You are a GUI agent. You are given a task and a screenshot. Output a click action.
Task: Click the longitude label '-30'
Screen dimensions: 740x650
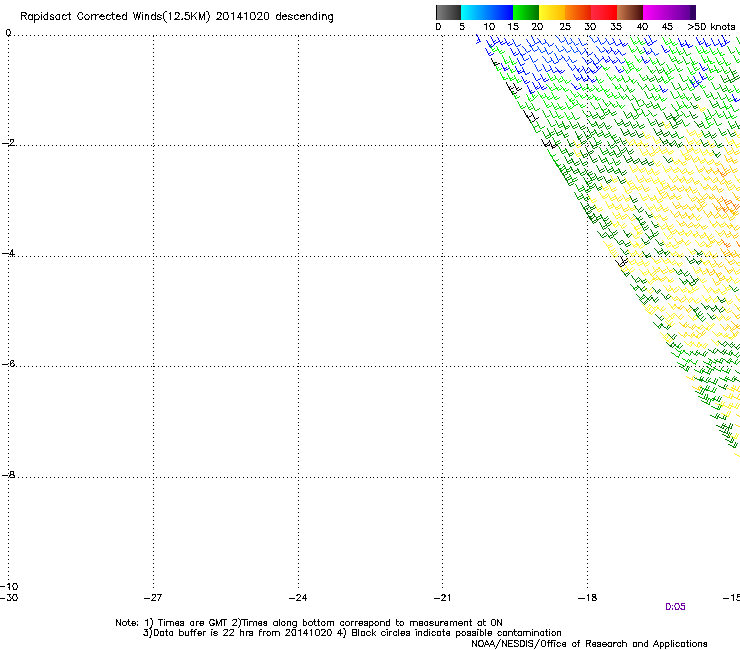[x=9, y=598]
